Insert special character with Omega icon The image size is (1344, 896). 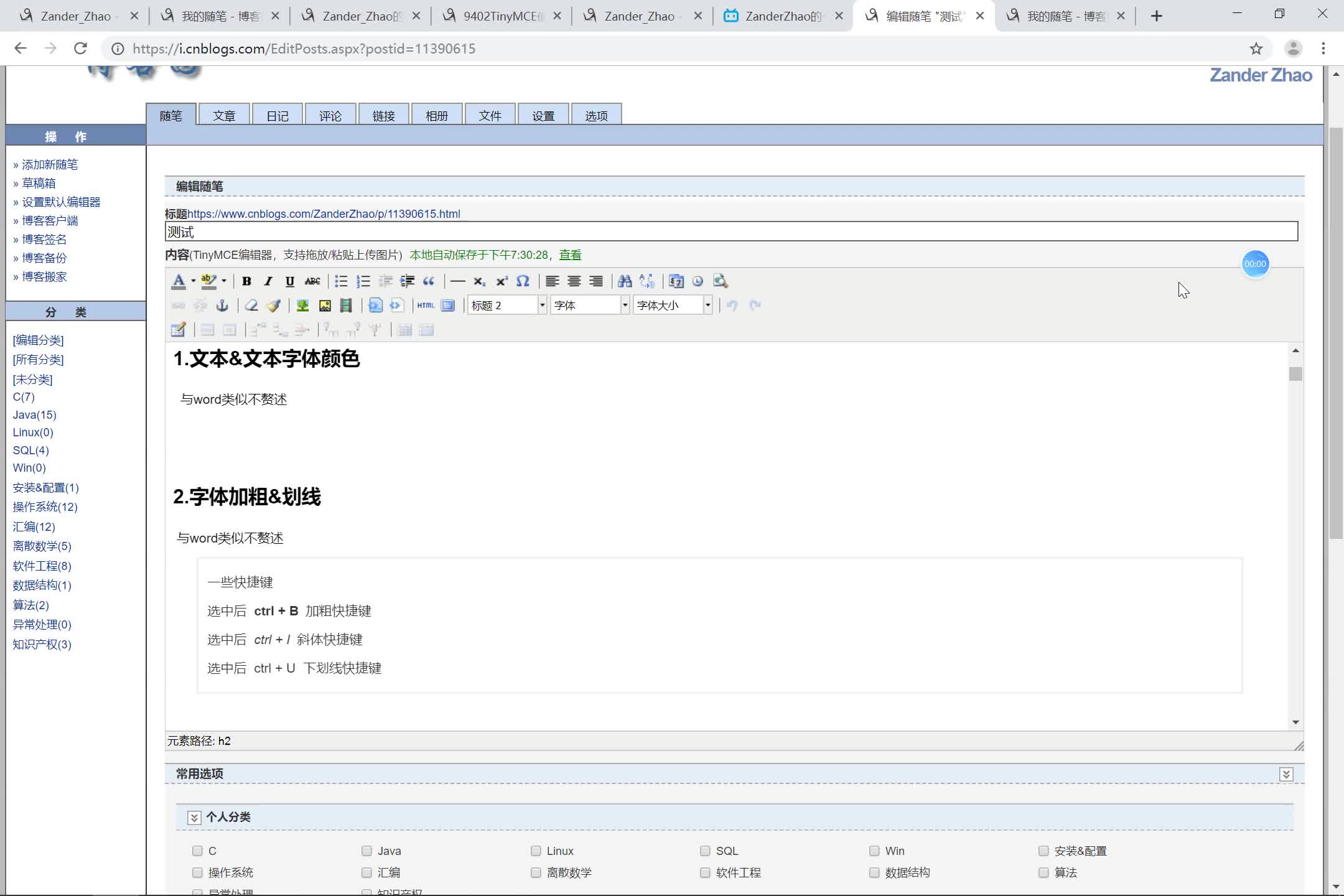click(x=523, y=281)
